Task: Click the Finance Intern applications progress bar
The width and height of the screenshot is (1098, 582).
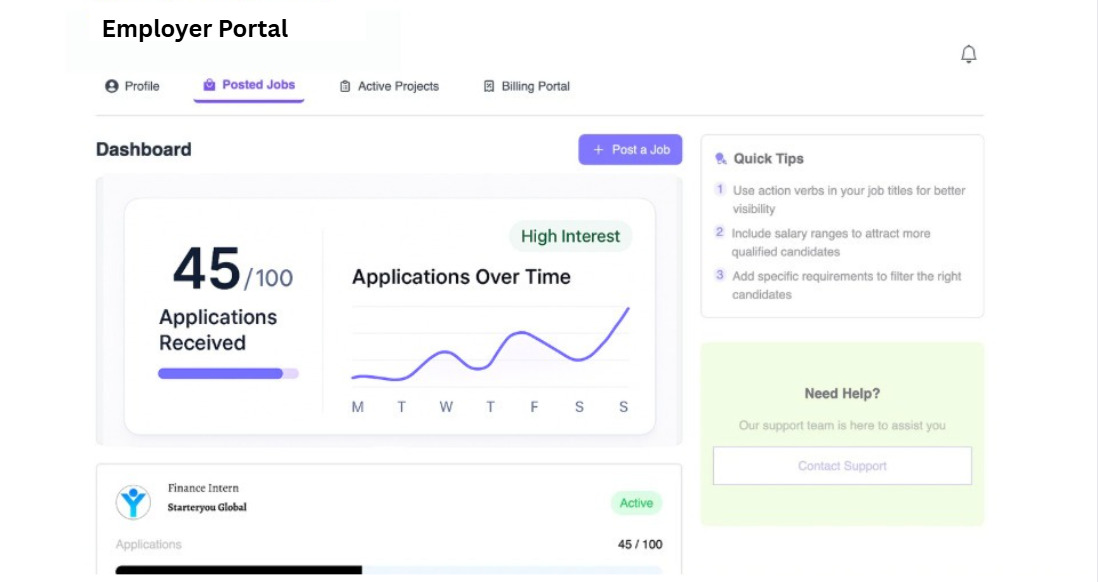Action: 388,570
